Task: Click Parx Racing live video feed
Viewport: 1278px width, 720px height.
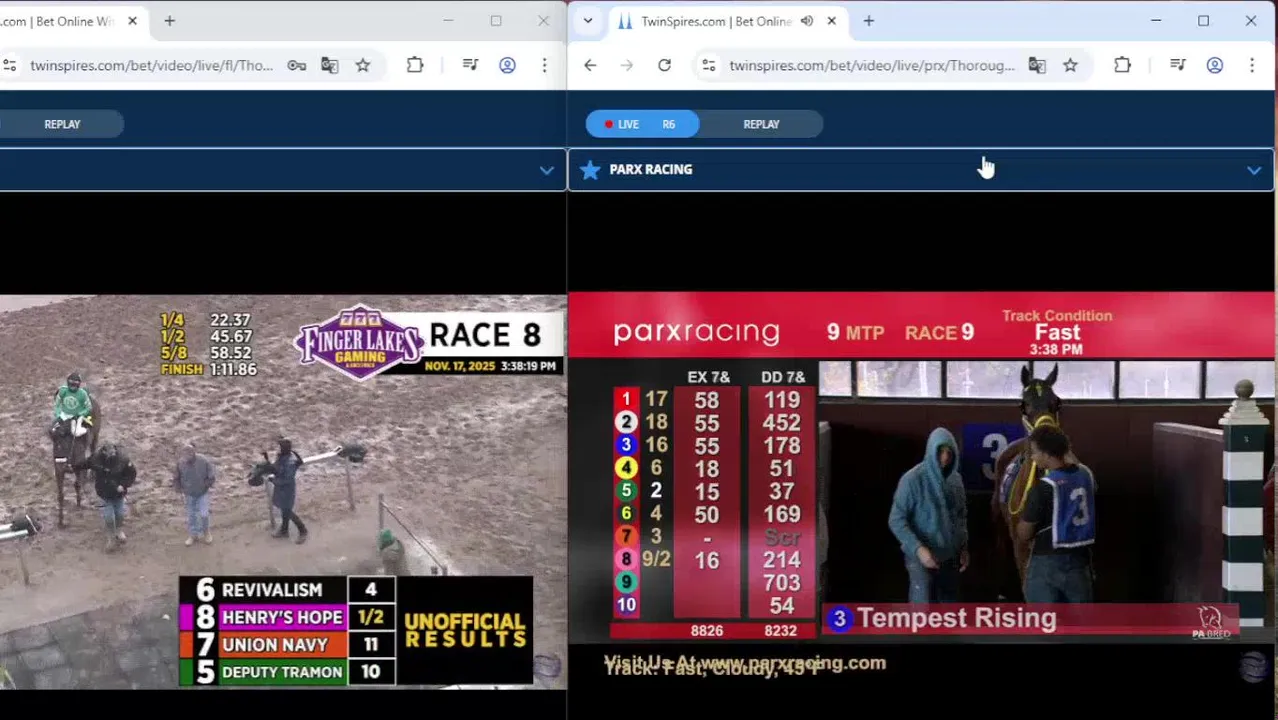Action: point(921,490)
